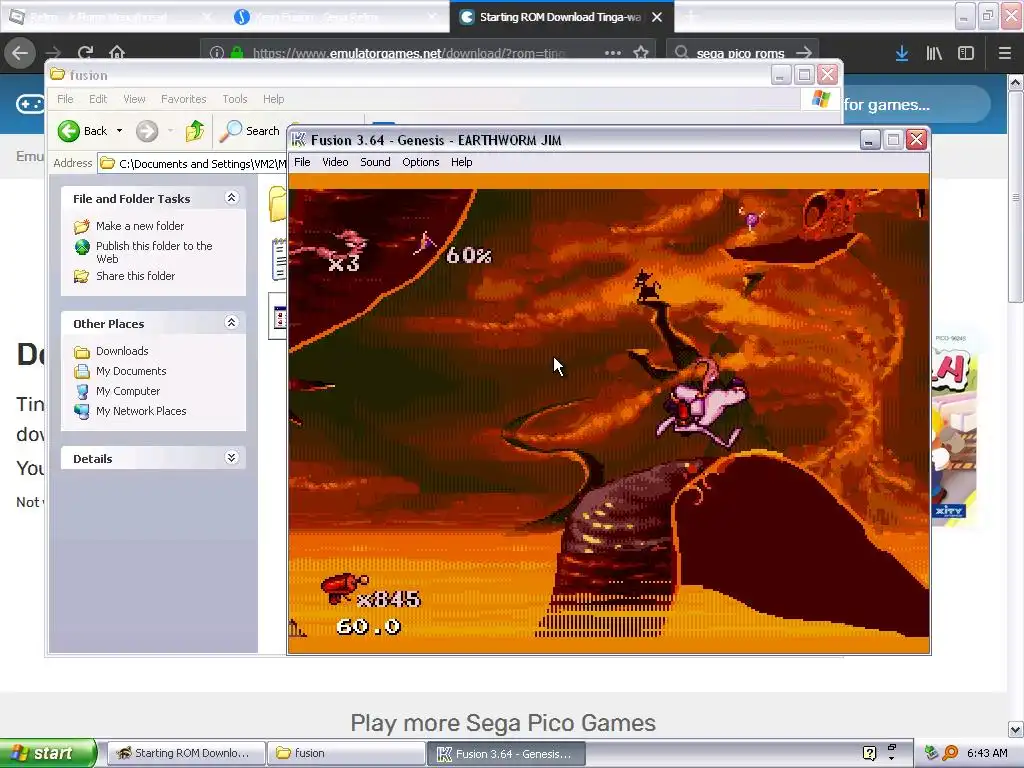This screenshot has width=1024, height=768.
Task: Click the browser page scrollbar up arrow
Action: click(1015, 82)
